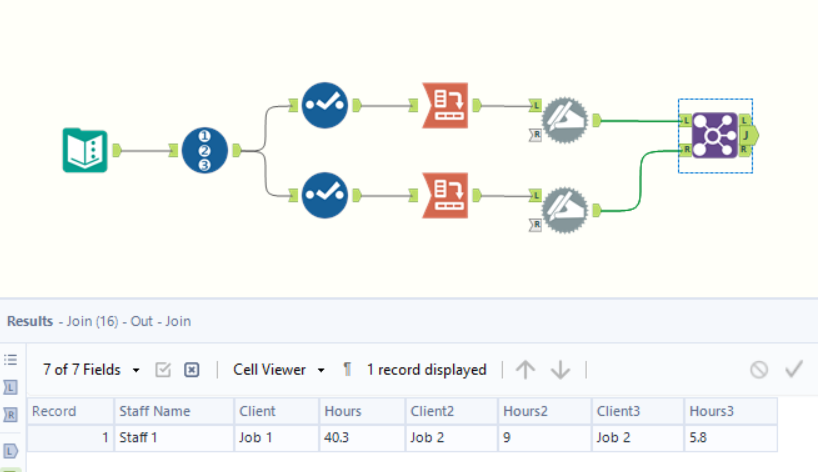818x472 pixels.
Task: Select the Input Data book tool
Action: coord(85,150)
